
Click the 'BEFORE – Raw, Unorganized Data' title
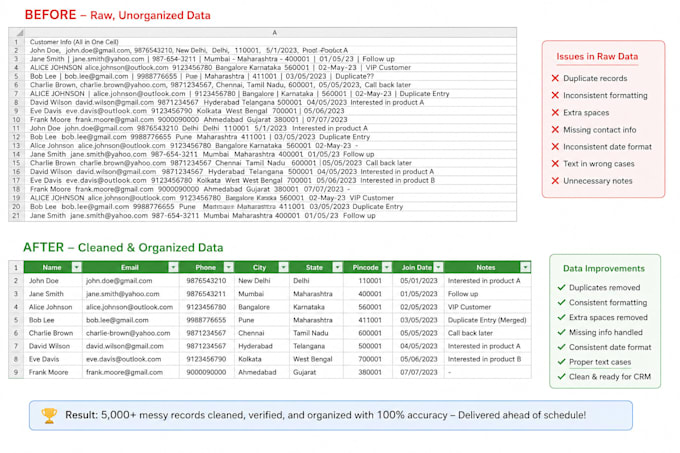click(x=118, y=15)
